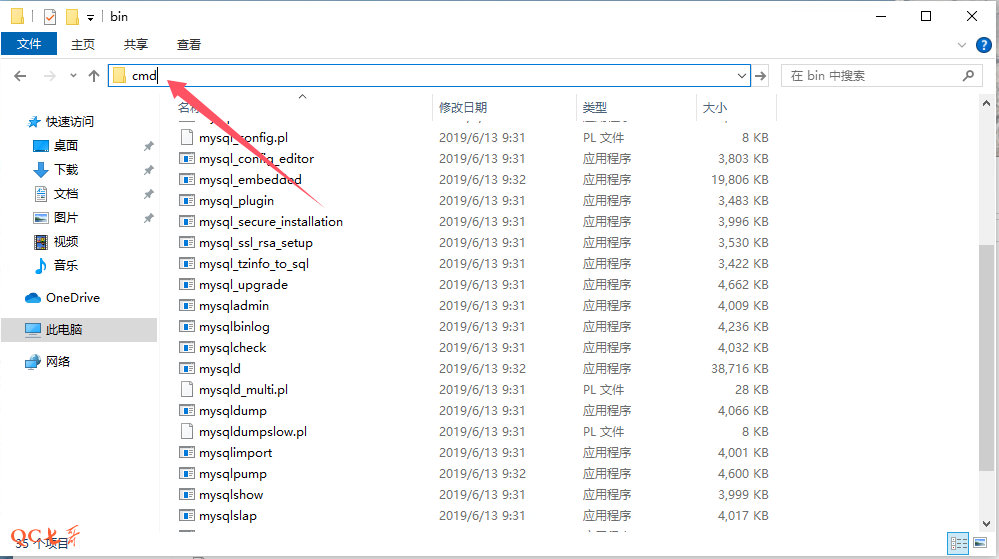Click the Properties icon in title bar
The width and height of the screenshot is (999, 559).
click(x=50, y=17)
